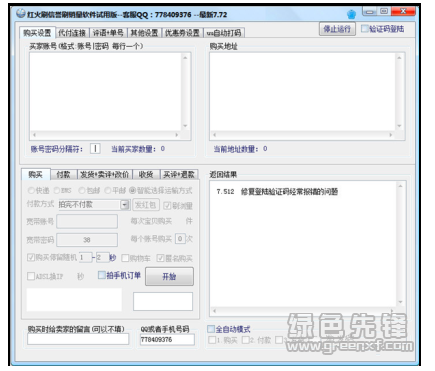Screen dimensions: 435x371
Task: Switch to the 代付连接 tab
Action: click(72, 33)
